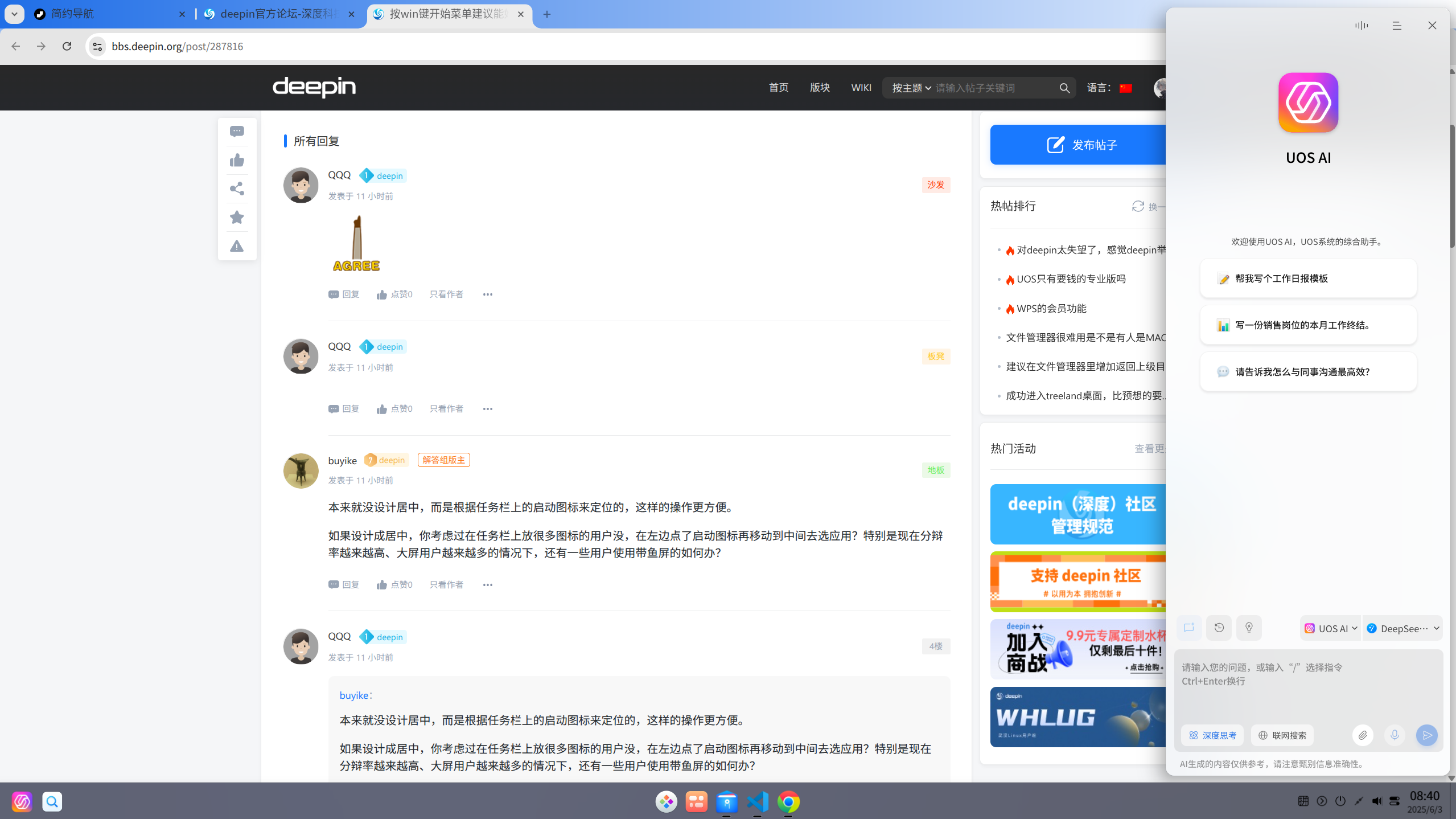This screenshot has height=819, width=1456.
Task: Switch to the deepin官方论坛 browser tab
Action: 280,14
